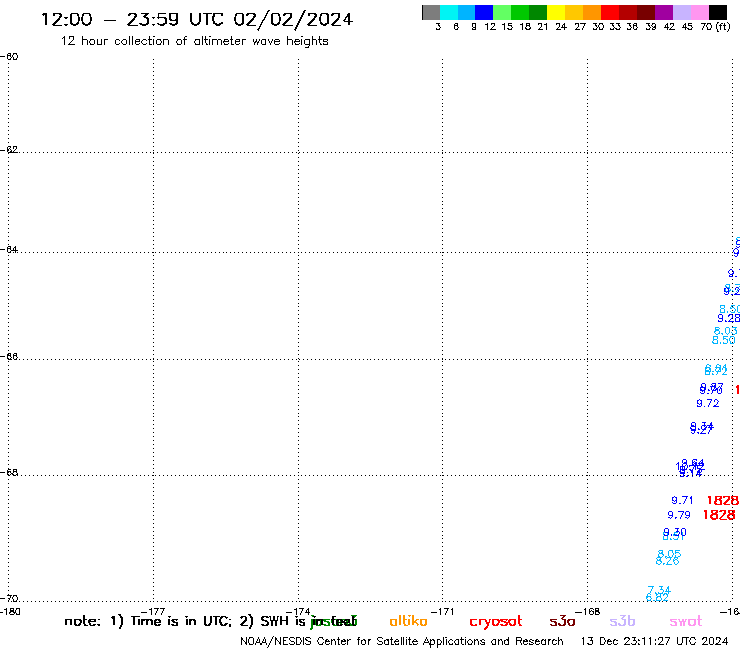Screen dimensions: 740x650
Task: Click the 'note: 1) Time is in UTC' text
Action: pyautogui.click(x=148, y=621)
